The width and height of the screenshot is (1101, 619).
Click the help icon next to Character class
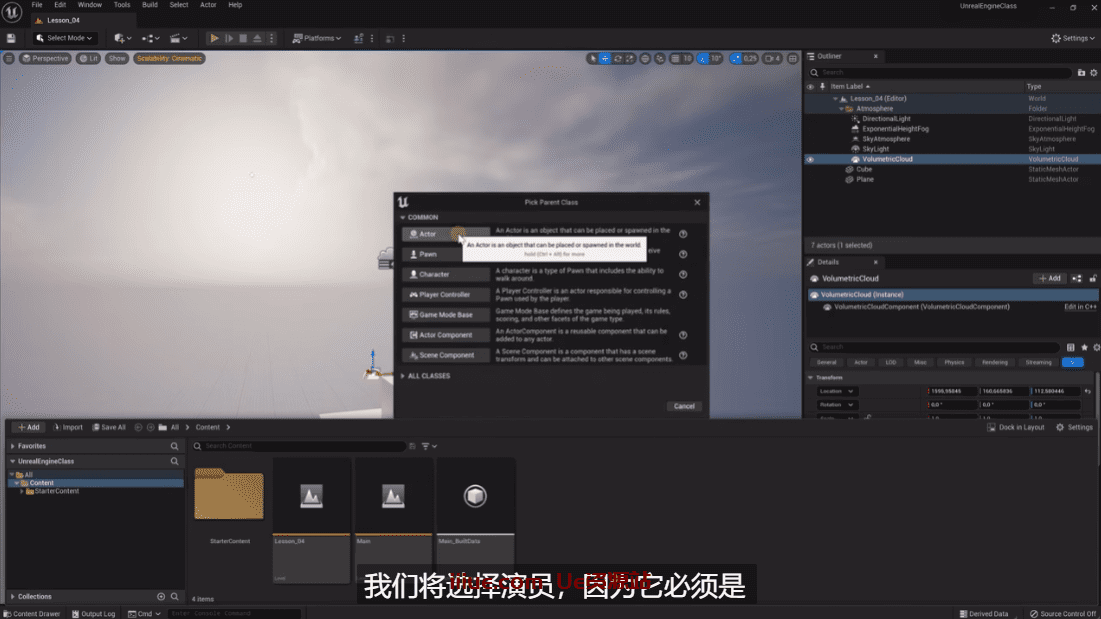[683, 274]
